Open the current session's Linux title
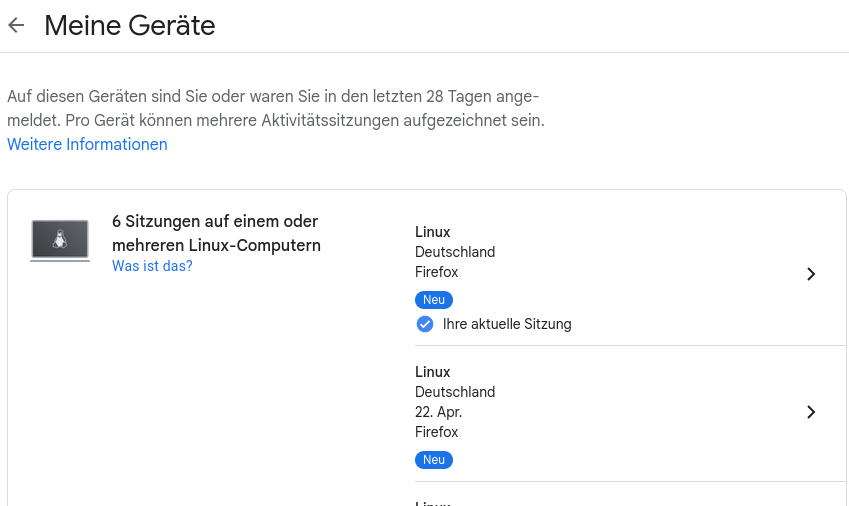This screenshot has width=849, height=506. point(433,232)
